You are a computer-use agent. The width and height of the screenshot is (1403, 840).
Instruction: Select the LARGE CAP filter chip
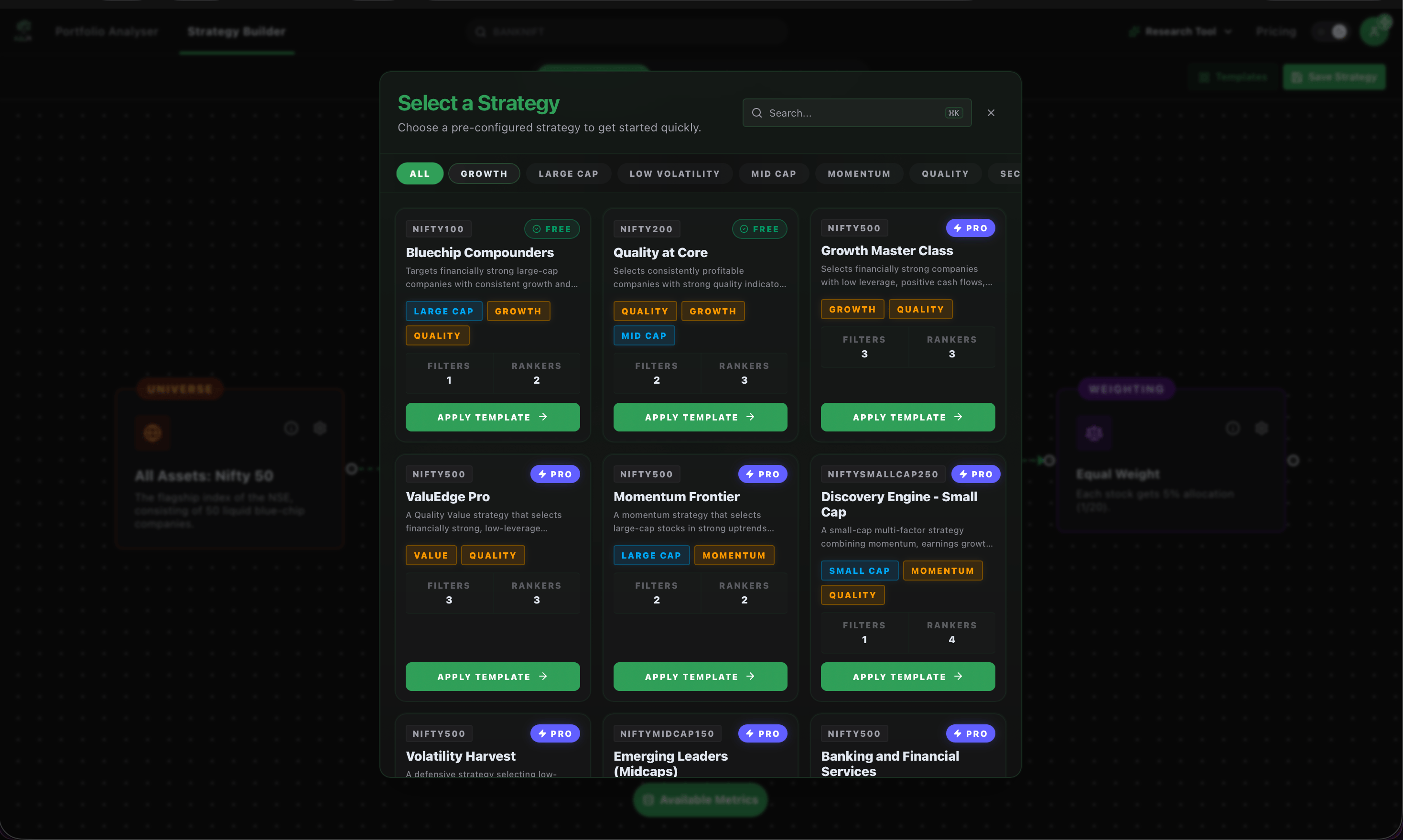(x=568, y=174)
